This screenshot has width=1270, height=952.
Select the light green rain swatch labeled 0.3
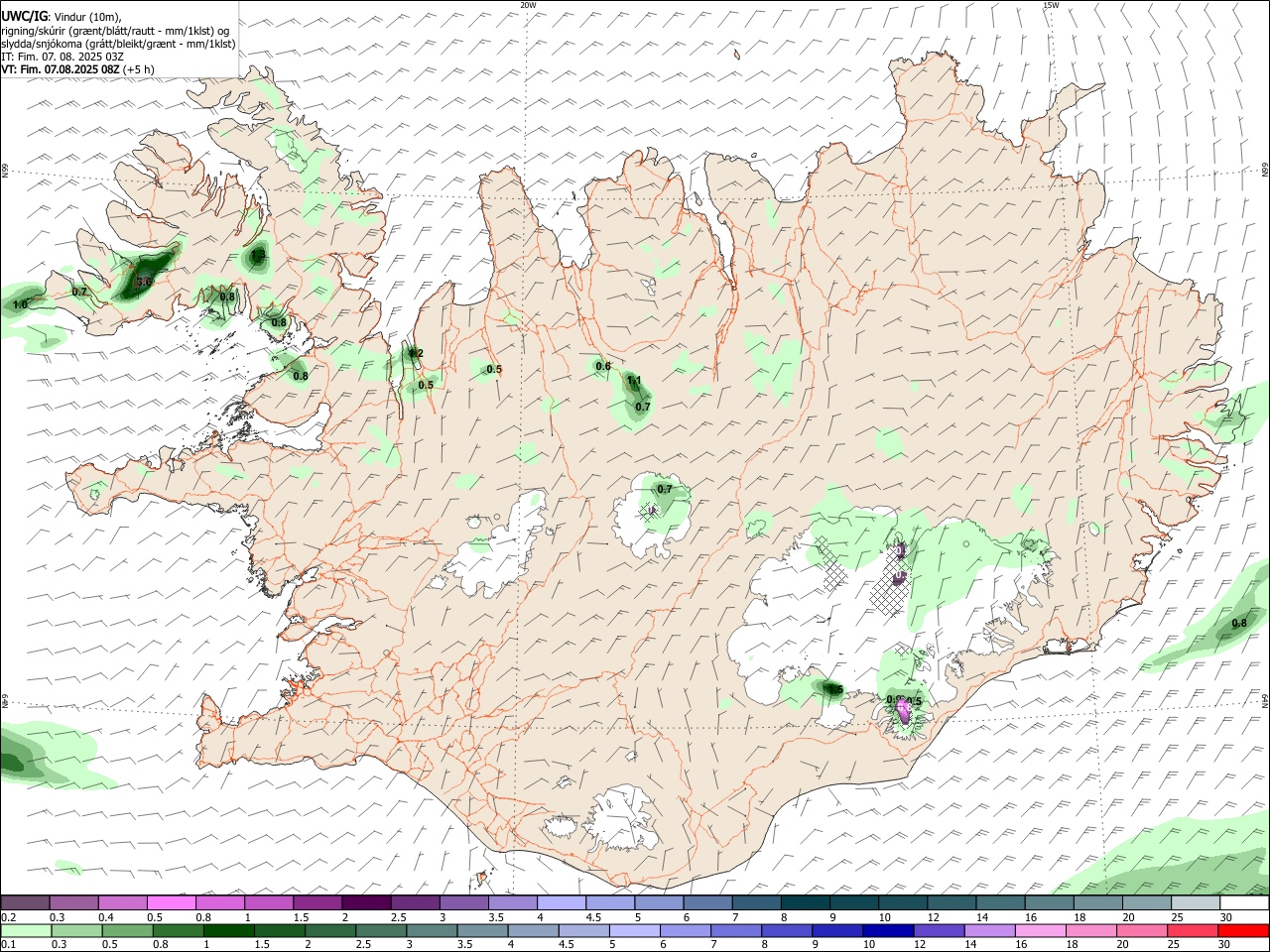tap(76, 931)
